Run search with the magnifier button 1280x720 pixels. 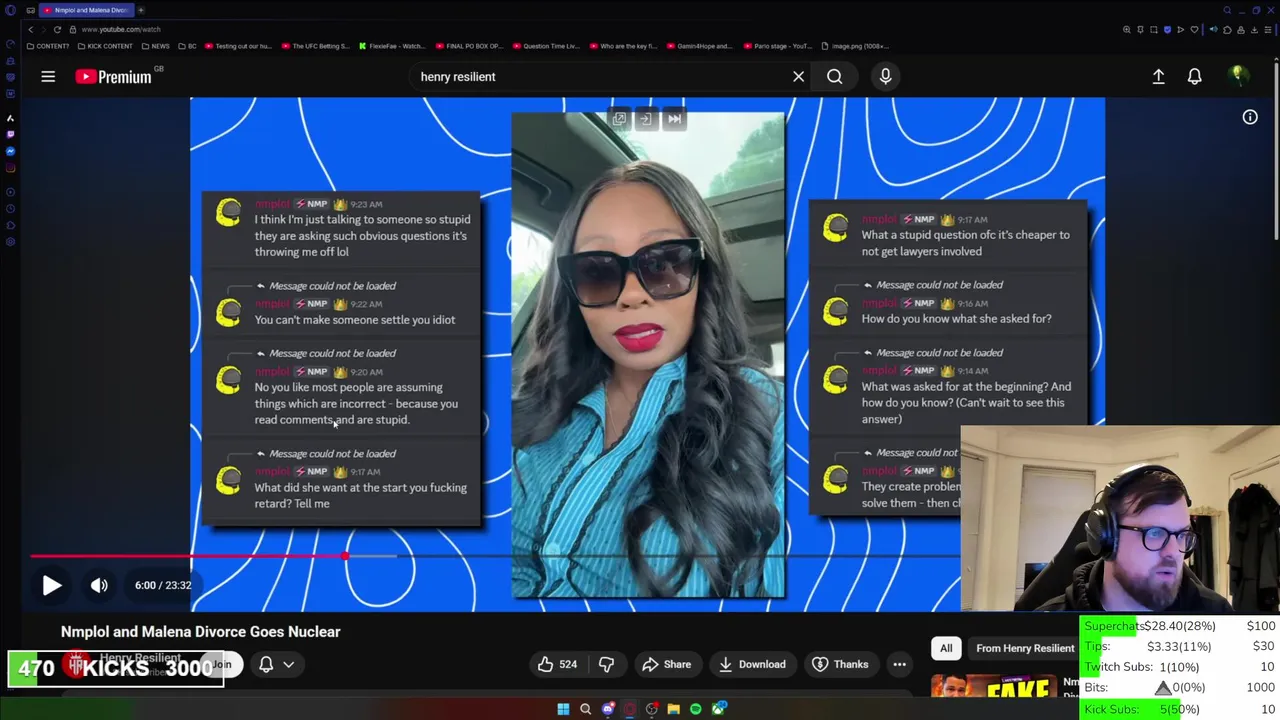pos(834,76)
